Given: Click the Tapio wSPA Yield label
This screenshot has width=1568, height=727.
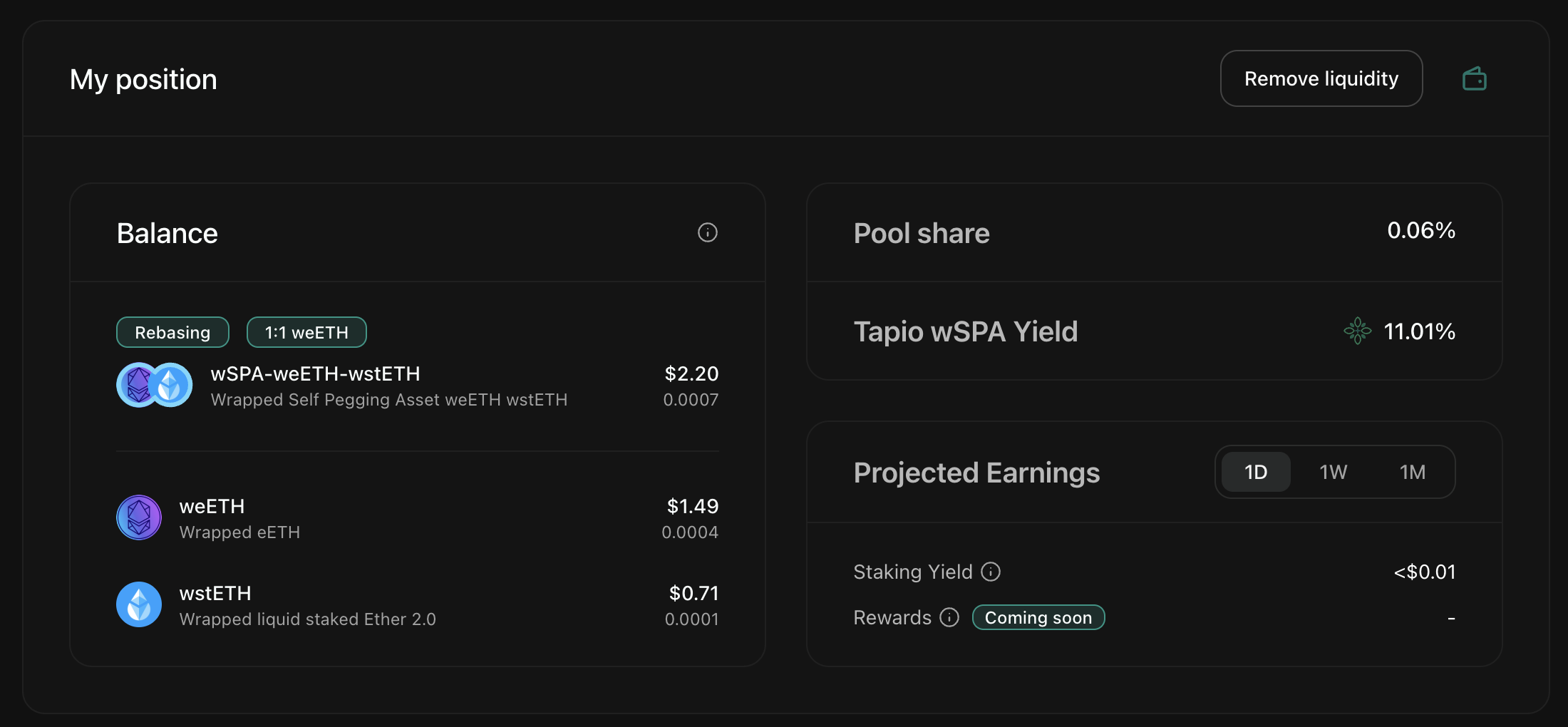Looking at the screenshot, I should (966, 331).
